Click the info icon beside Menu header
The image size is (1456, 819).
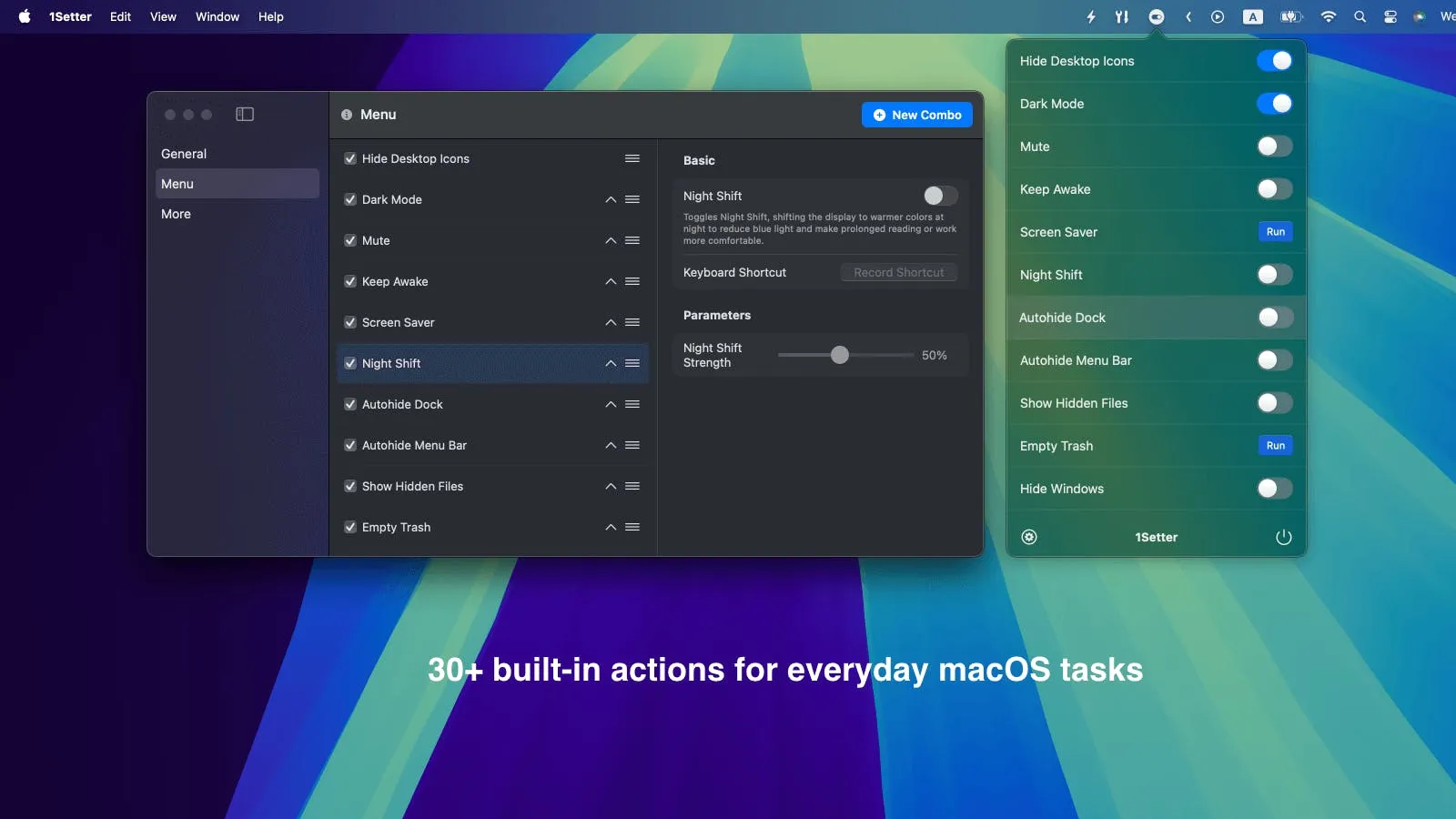click(x=345, y=115)
